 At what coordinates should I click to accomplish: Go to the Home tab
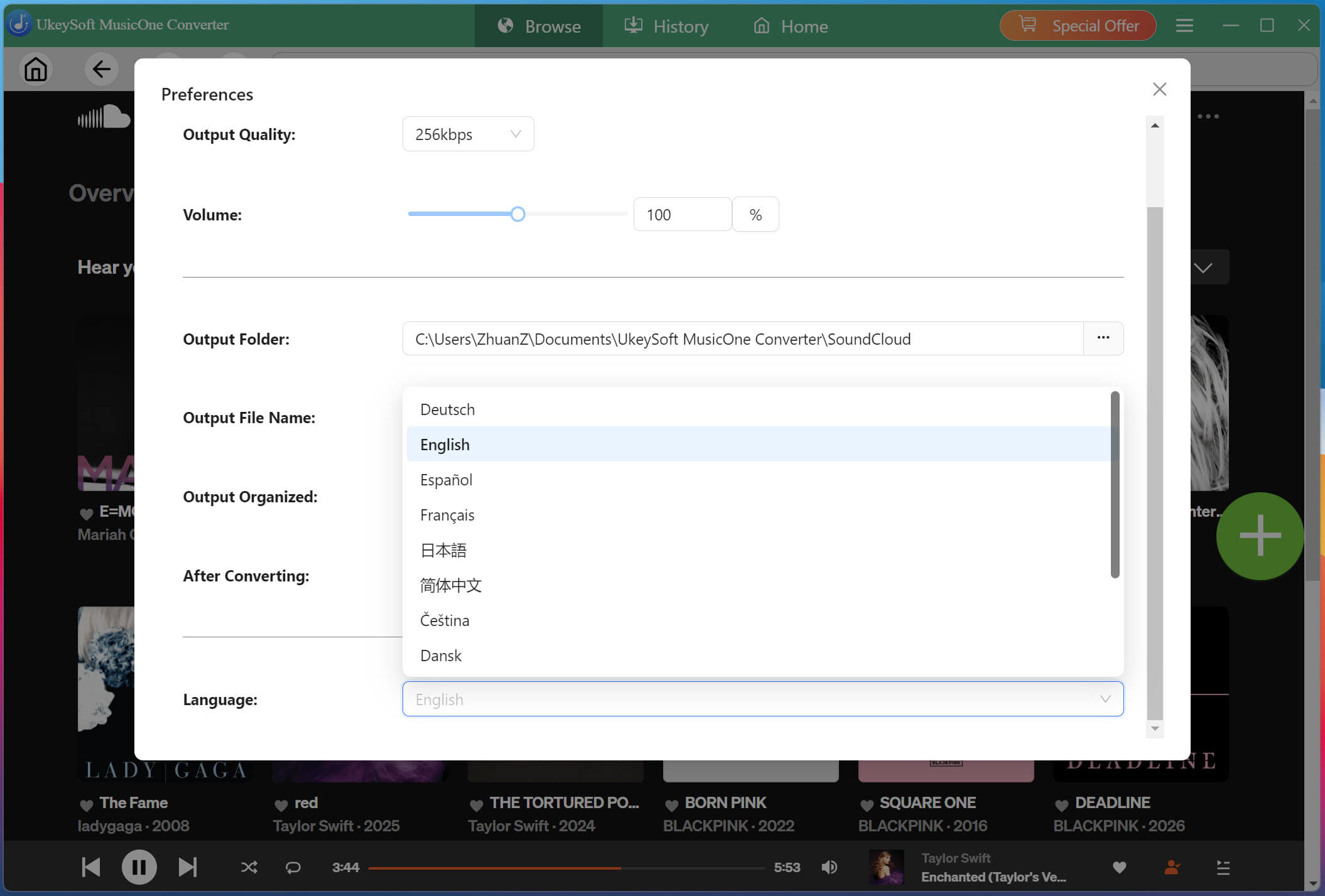[x=791, y=26]
